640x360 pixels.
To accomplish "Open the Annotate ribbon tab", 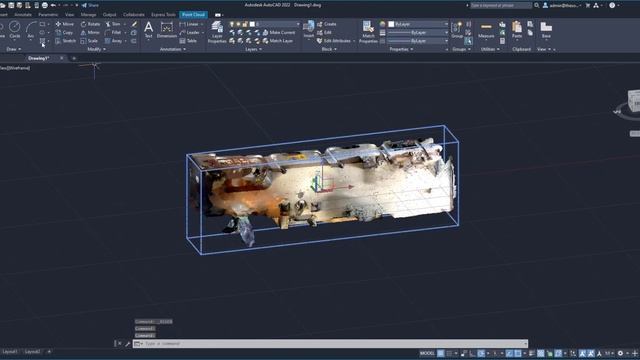I will click(x=23, y=15).
